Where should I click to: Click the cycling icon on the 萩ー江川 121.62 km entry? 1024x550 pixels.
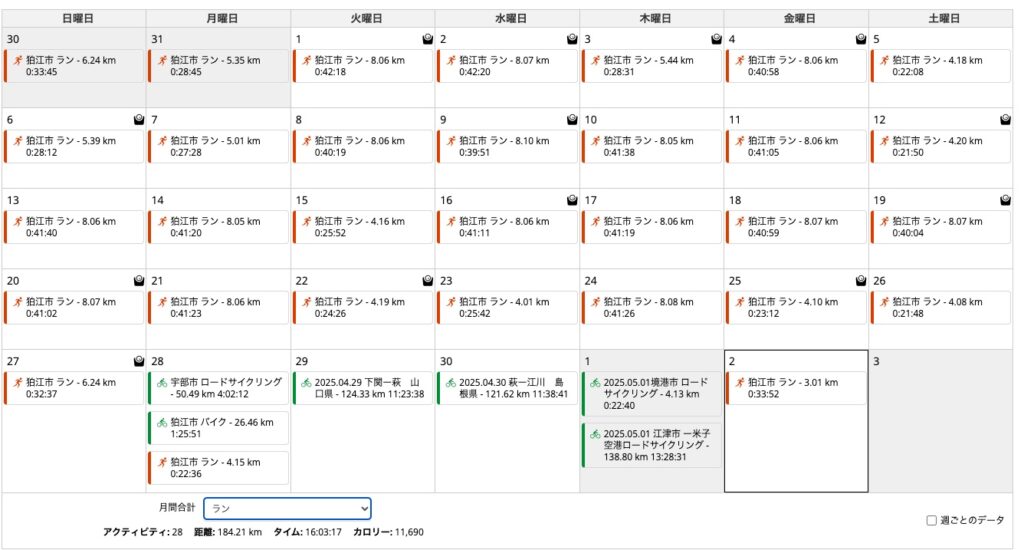pos(451,382)
